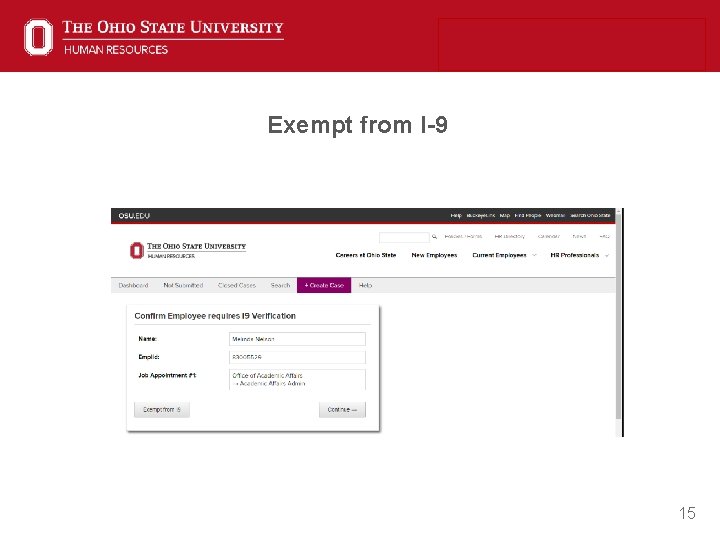
Task: Click the slide title Exempt from I-9
Action: (x=358, y=125)
